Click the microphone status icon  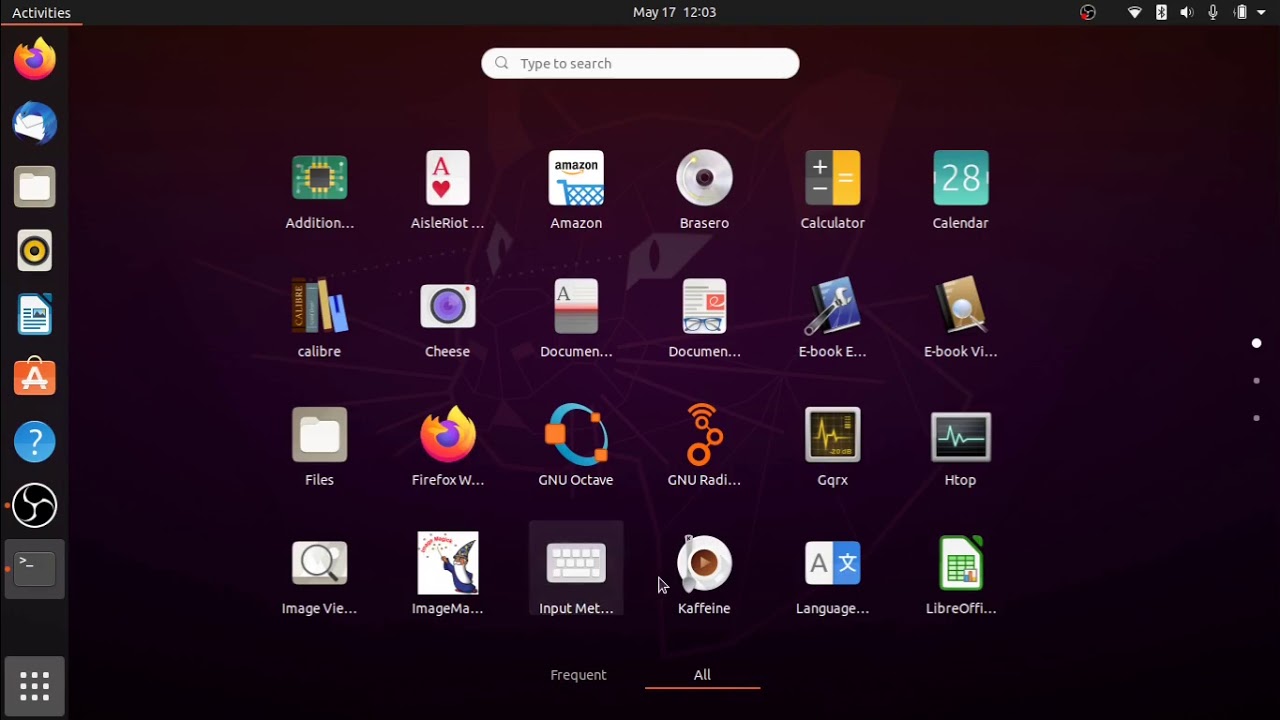[1213, 12]
